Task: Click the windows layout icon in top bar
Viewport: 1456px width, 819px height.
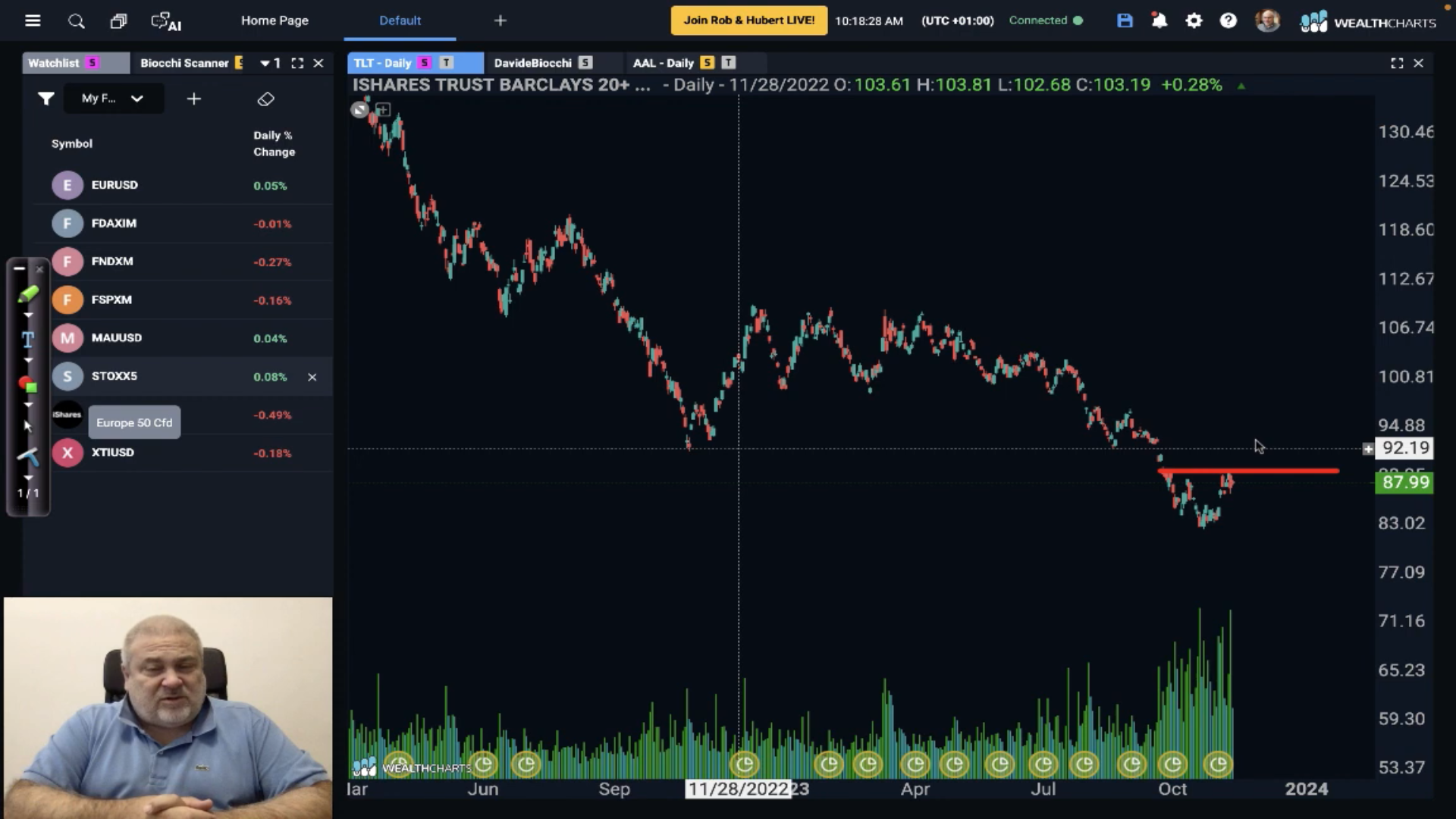Action: [118, 20]
